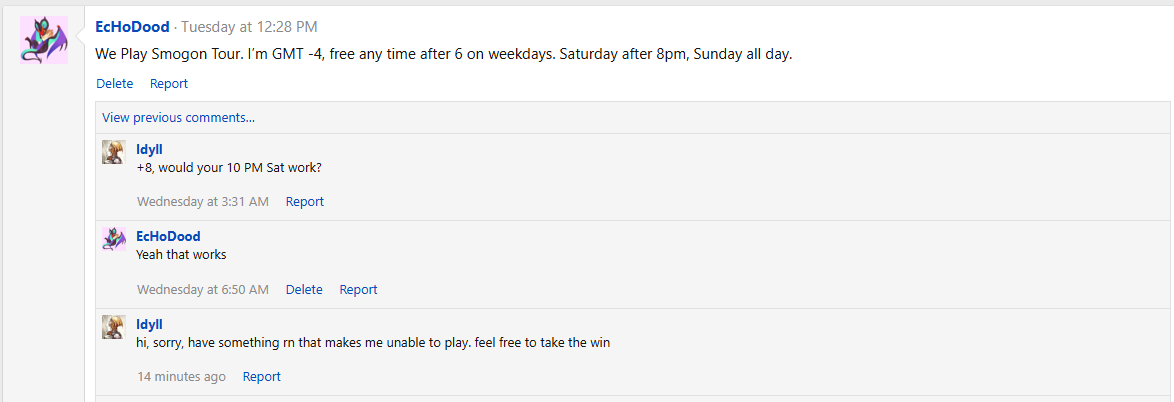The height and width of the screenshot is (402, 1174).
Task: Report the main Smogon Tour post
Action: (x=169, y=84)
